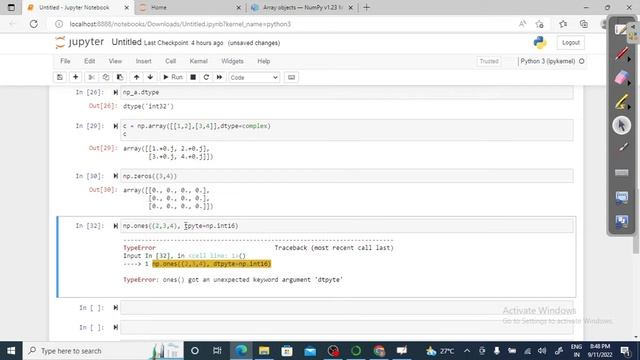Paste cells below using the toolbar icon
The height and width of the screenshot is (360, 640).
coord(120,77)
